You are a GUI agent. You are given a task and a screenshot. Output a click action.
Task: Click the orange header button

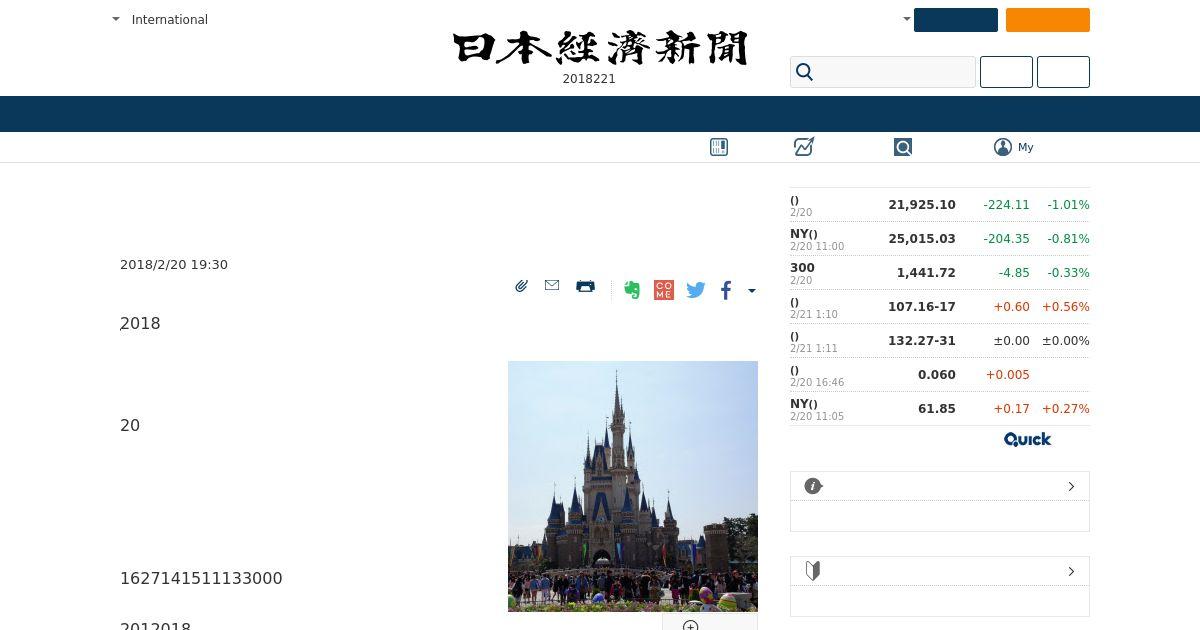click(1048, 20)
